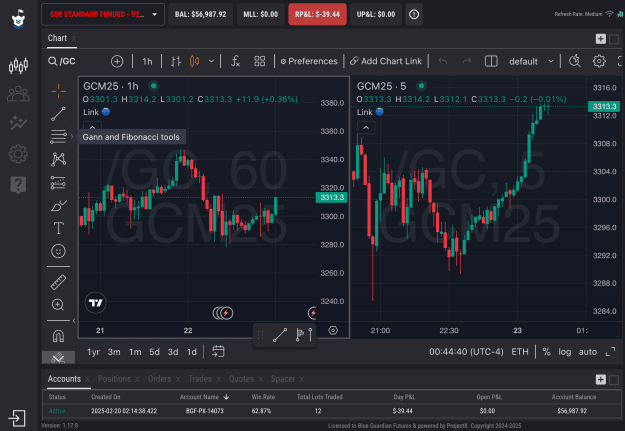Click the RP&L -39.44 indicator

317,14
